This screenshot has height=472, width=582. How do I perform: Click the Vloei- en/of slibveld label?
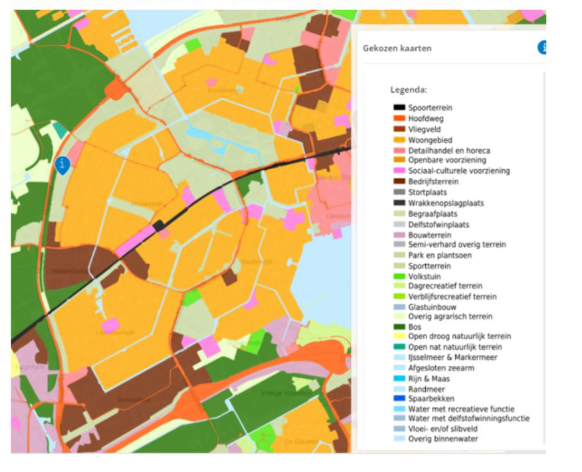(x=442, y=429)
